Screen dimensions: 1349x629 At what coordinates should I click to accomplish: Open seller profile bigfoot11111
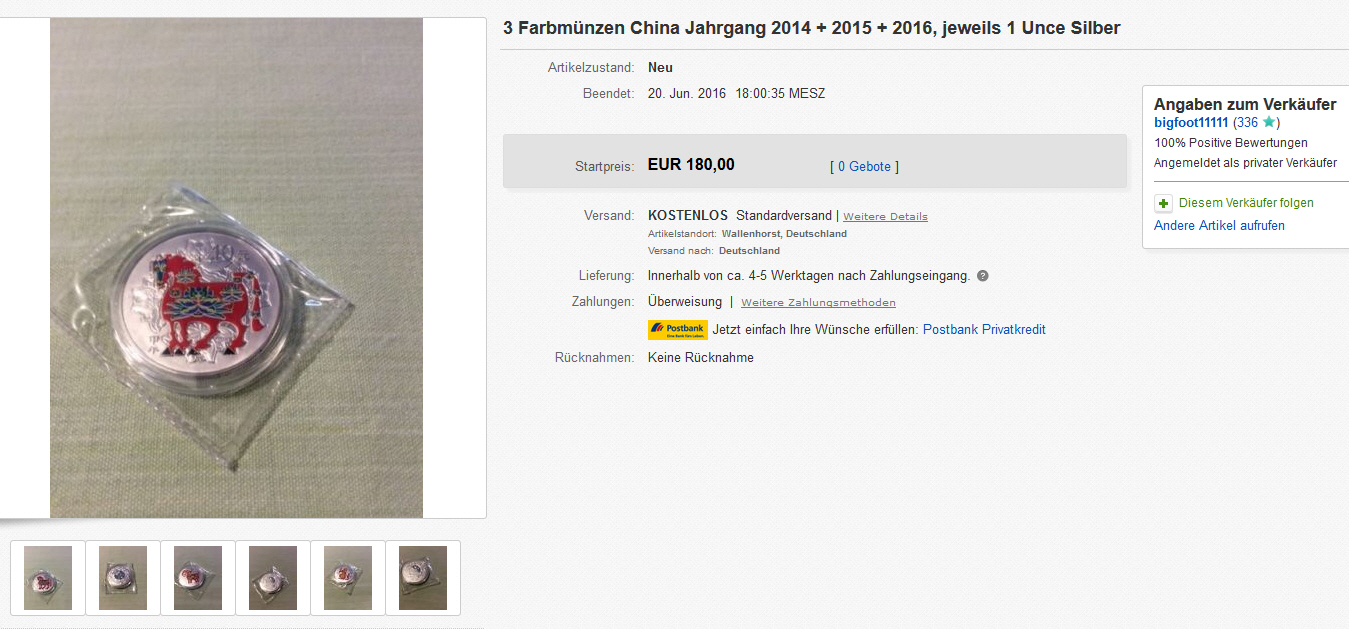click(1191, 123)
